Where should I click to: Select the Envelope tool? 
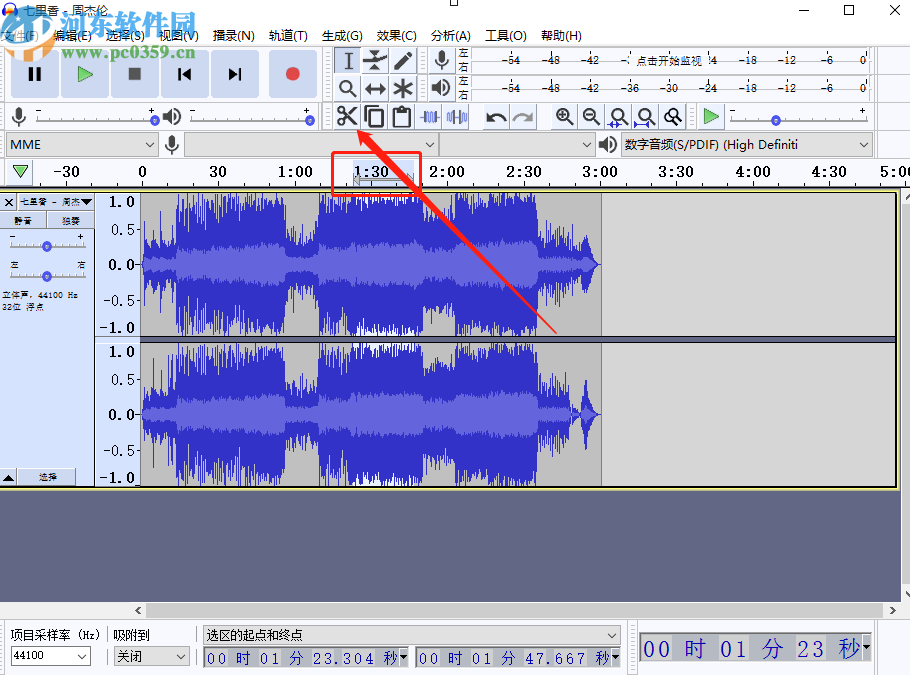375,60
